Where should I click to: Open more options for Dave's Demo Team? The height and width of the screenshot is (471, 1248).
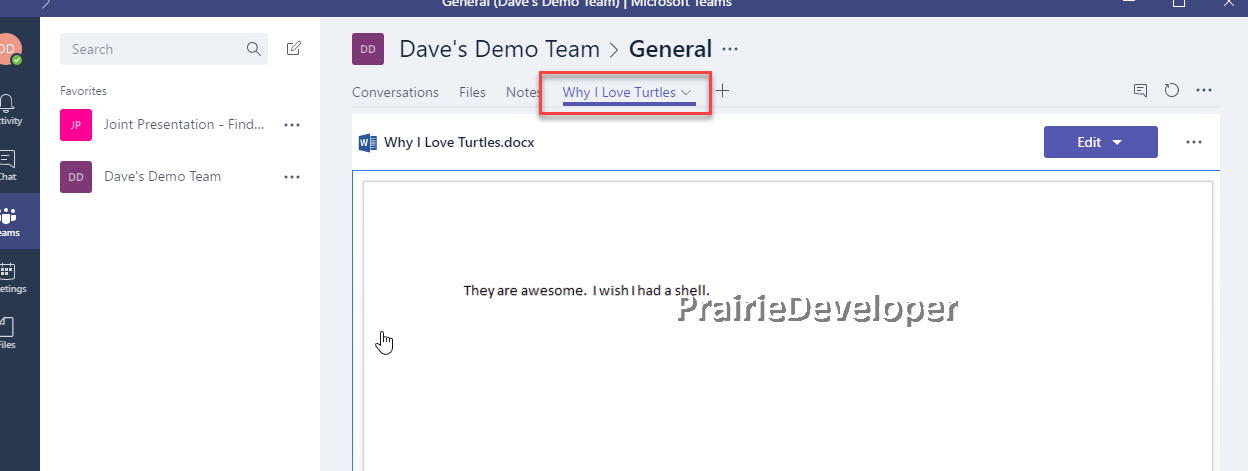292,177
